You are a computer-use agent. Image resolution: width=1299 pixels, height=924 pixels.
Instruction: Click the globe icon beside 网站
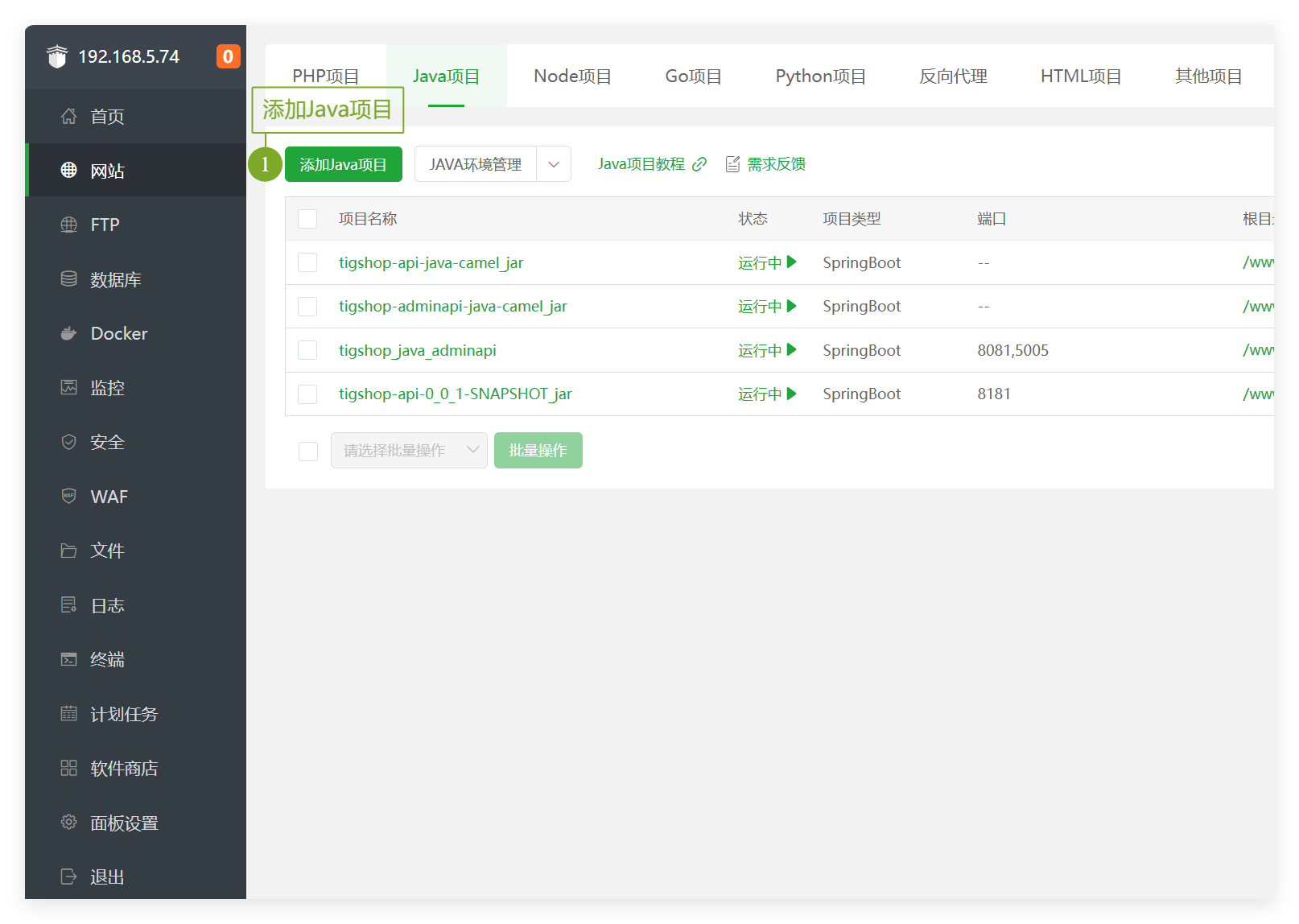click(69, 170)
